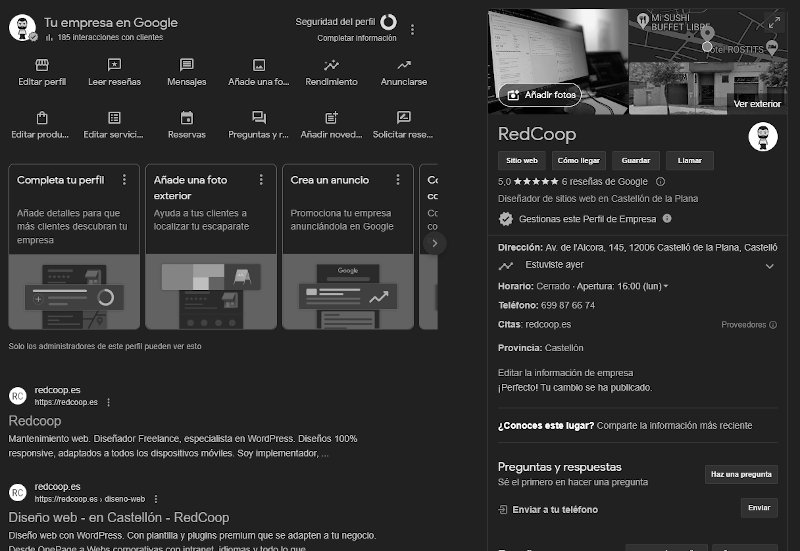Viewport: 800px width, 551px height.
Task: Open three-dot menu on Completa tu perfil card
Action: pyautogui.click(x=124, y=180)
